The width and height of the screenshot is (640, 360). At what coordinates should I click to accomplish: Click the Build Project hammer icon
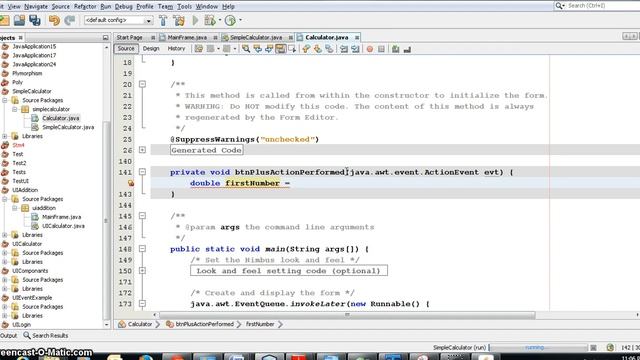[x=163, y=20]
